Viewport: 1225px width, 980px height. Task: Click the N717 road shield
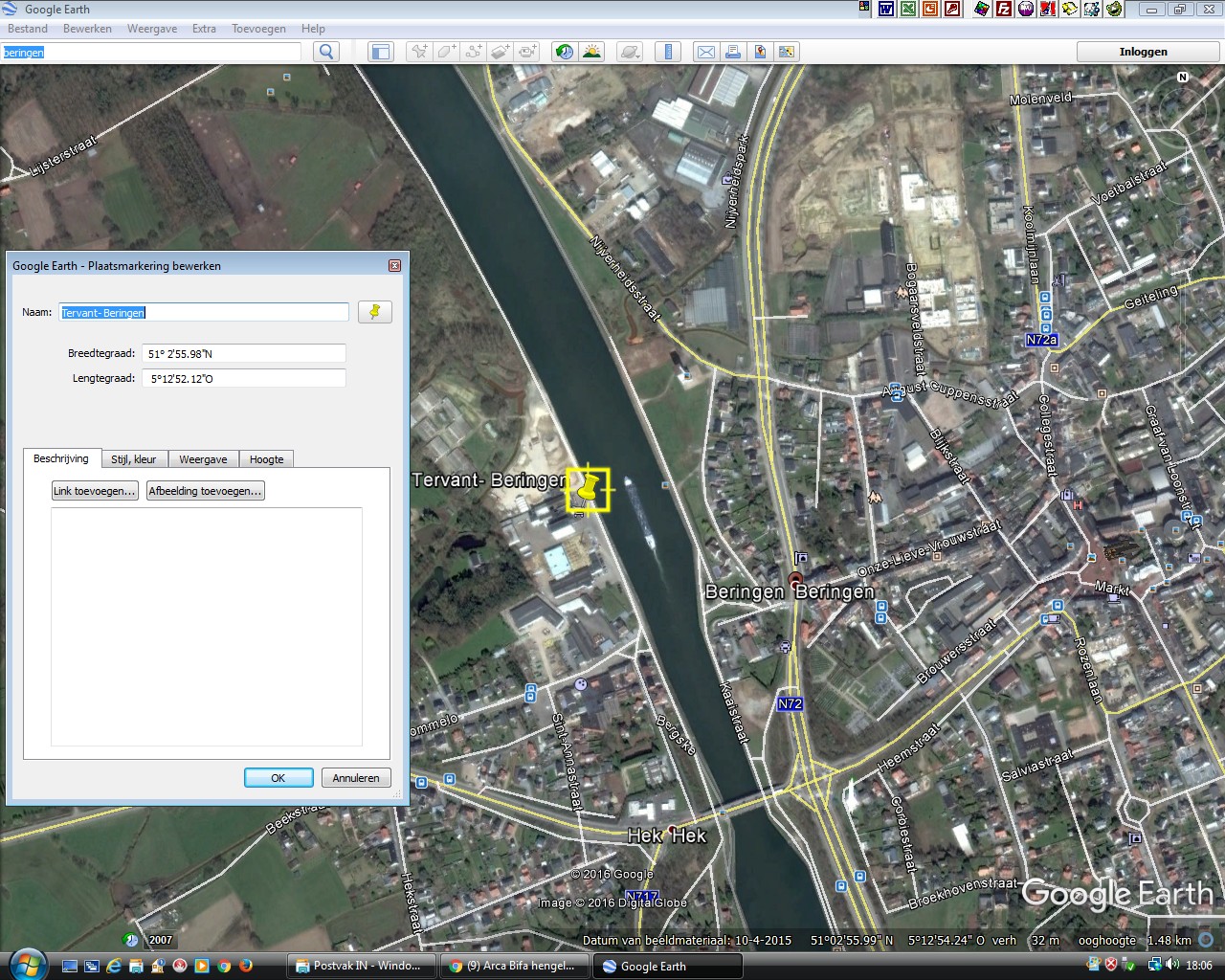point(641,897)
